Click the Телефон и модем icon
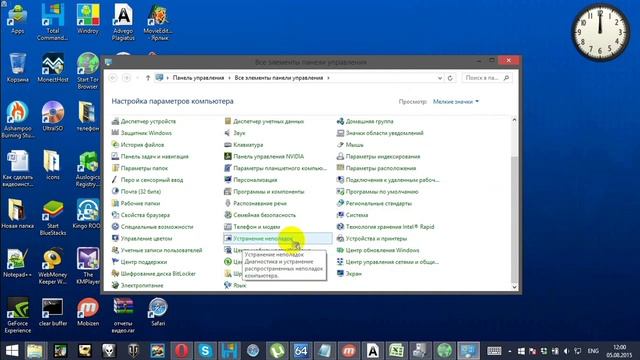This screenshot has width=640, height=360. (228, 227)
